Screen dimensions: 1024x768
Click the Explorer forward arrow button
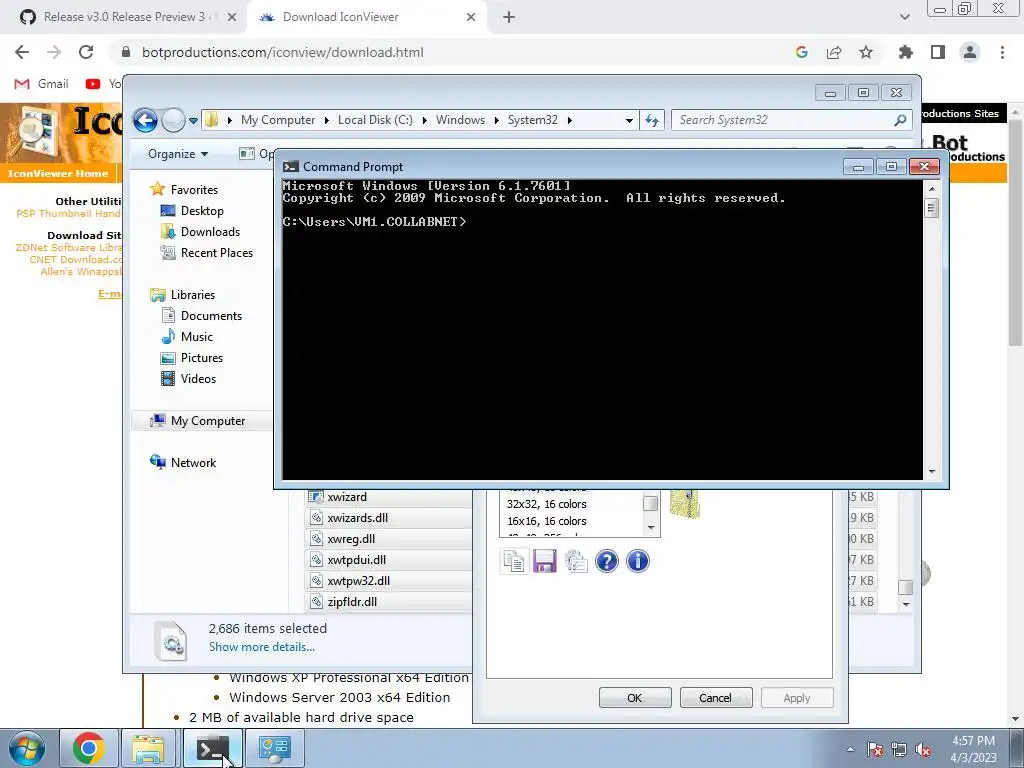click(173, 120)
